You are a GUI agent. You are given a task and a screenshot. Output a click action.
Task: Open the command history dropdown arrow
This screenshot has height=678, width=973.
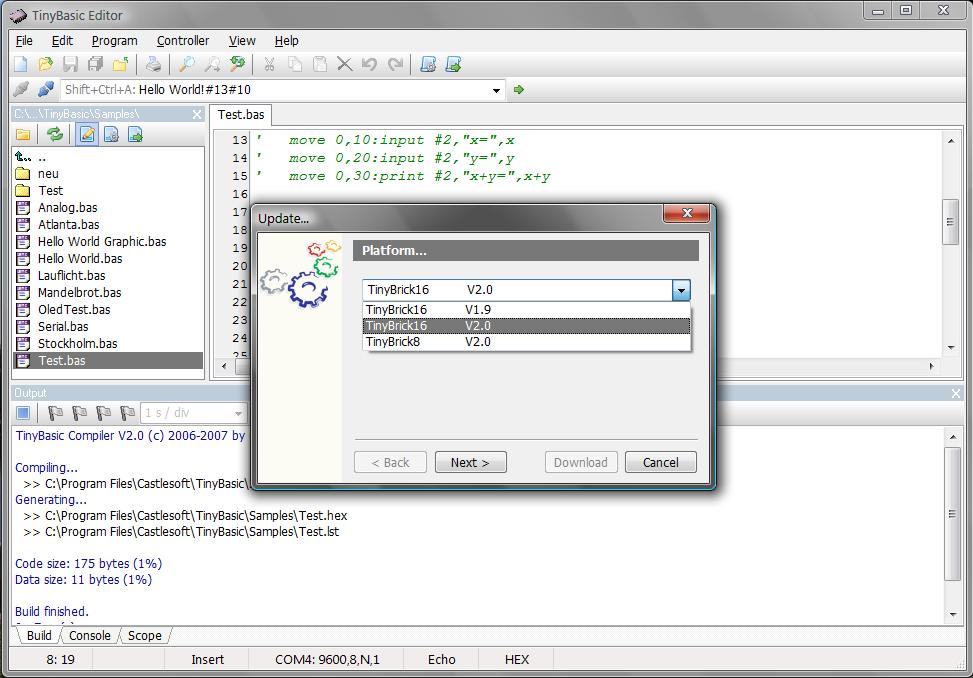tap(496, 90)
